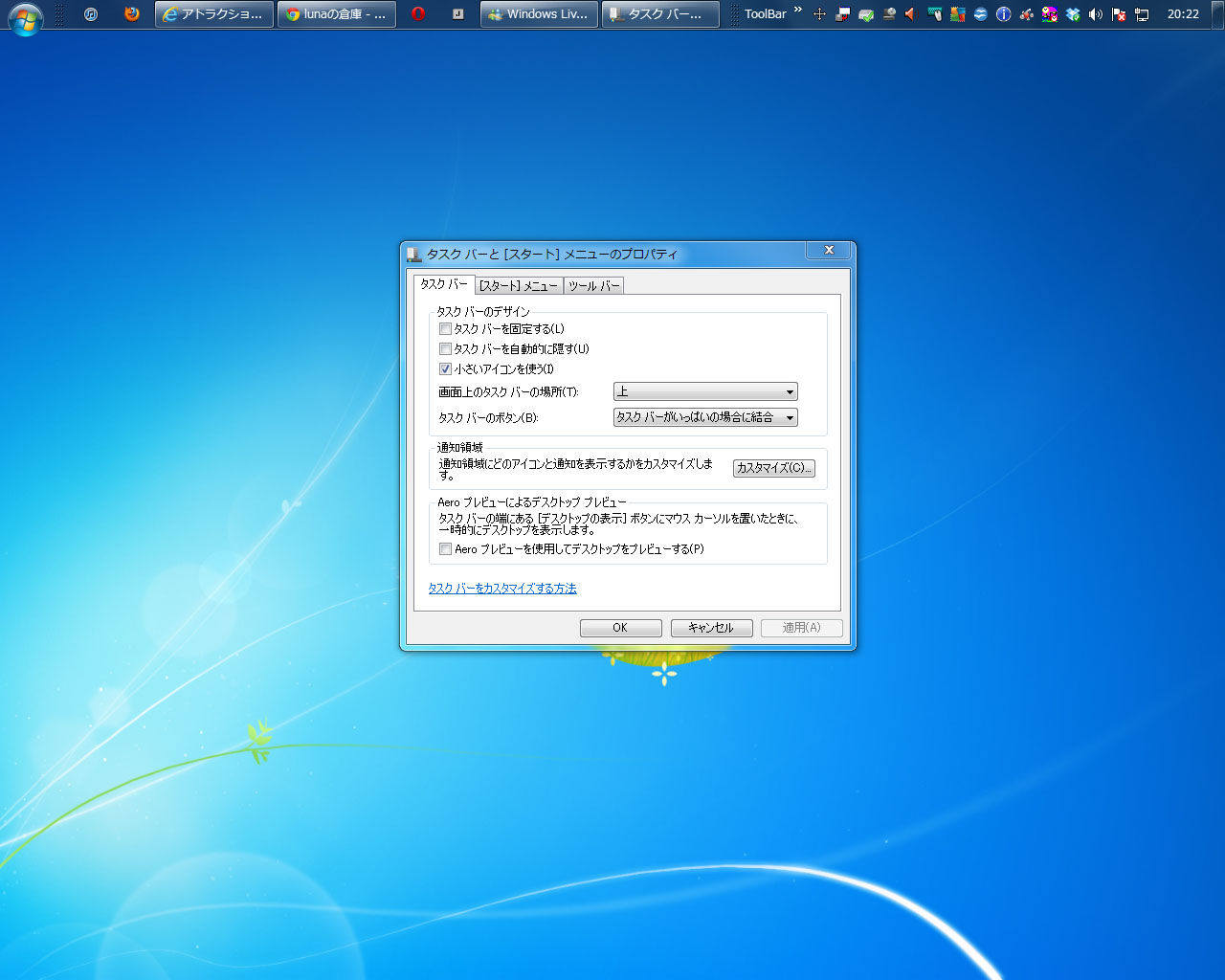Click the red-arrow monitor tray icon
This screenshot has height=980, width=1225.
[x=842, y=14]
